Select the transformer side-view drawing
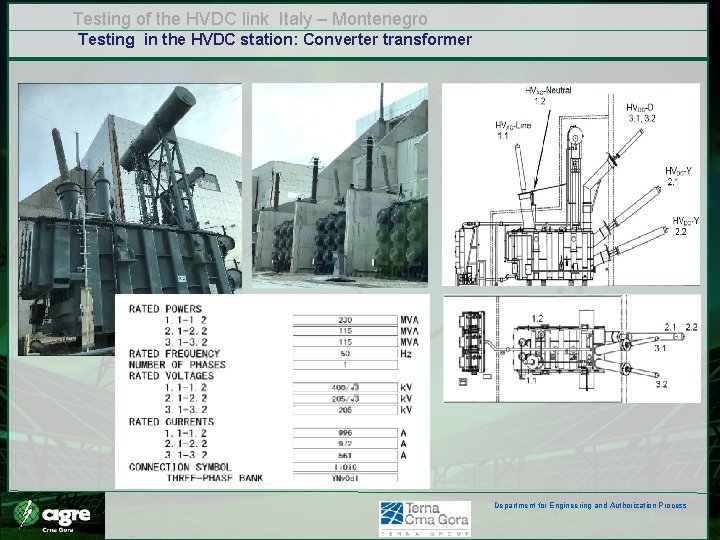720x540 pixels. coord(571,185)
